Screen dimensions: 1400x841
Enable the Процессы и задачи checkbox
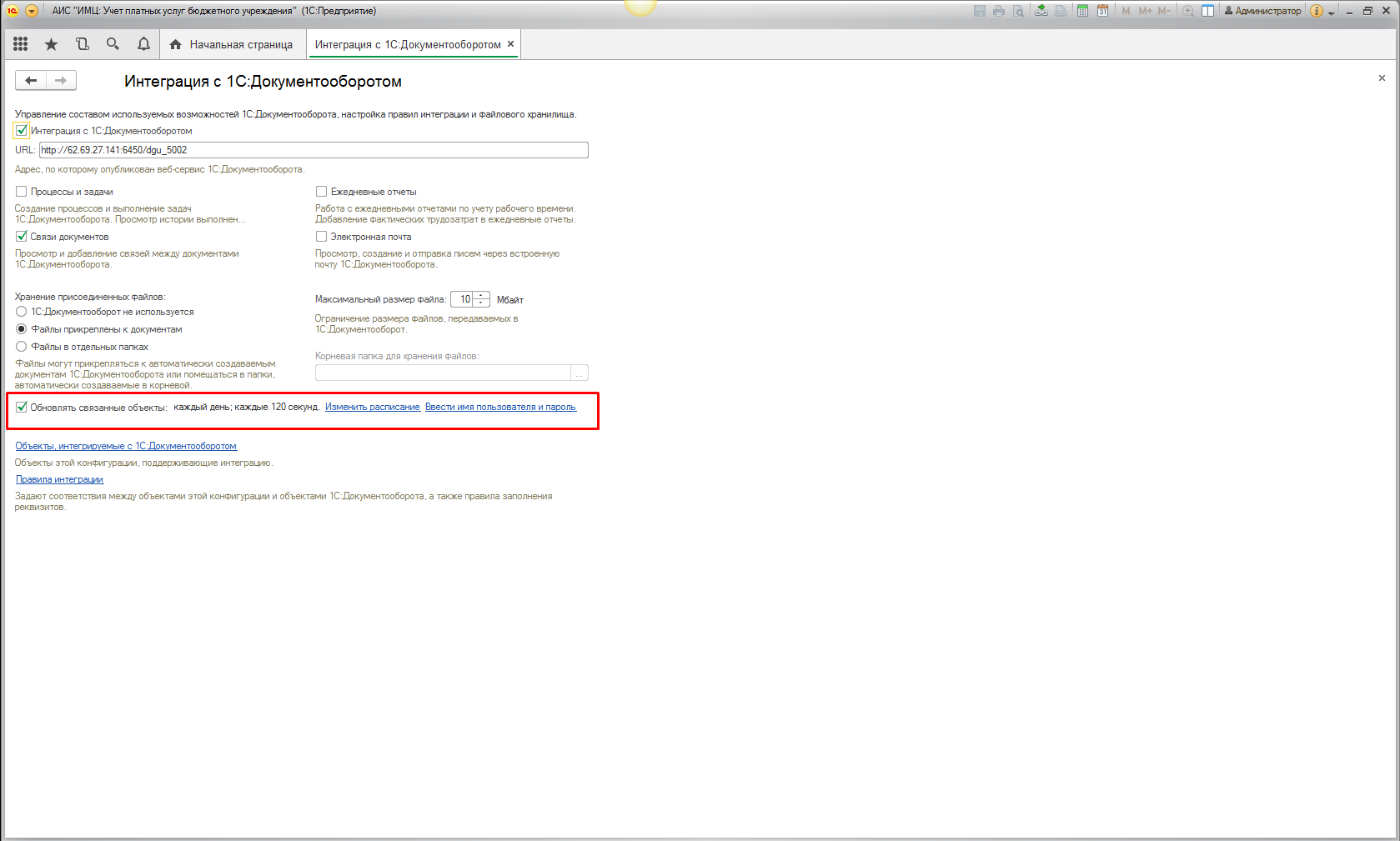(22, 192)
